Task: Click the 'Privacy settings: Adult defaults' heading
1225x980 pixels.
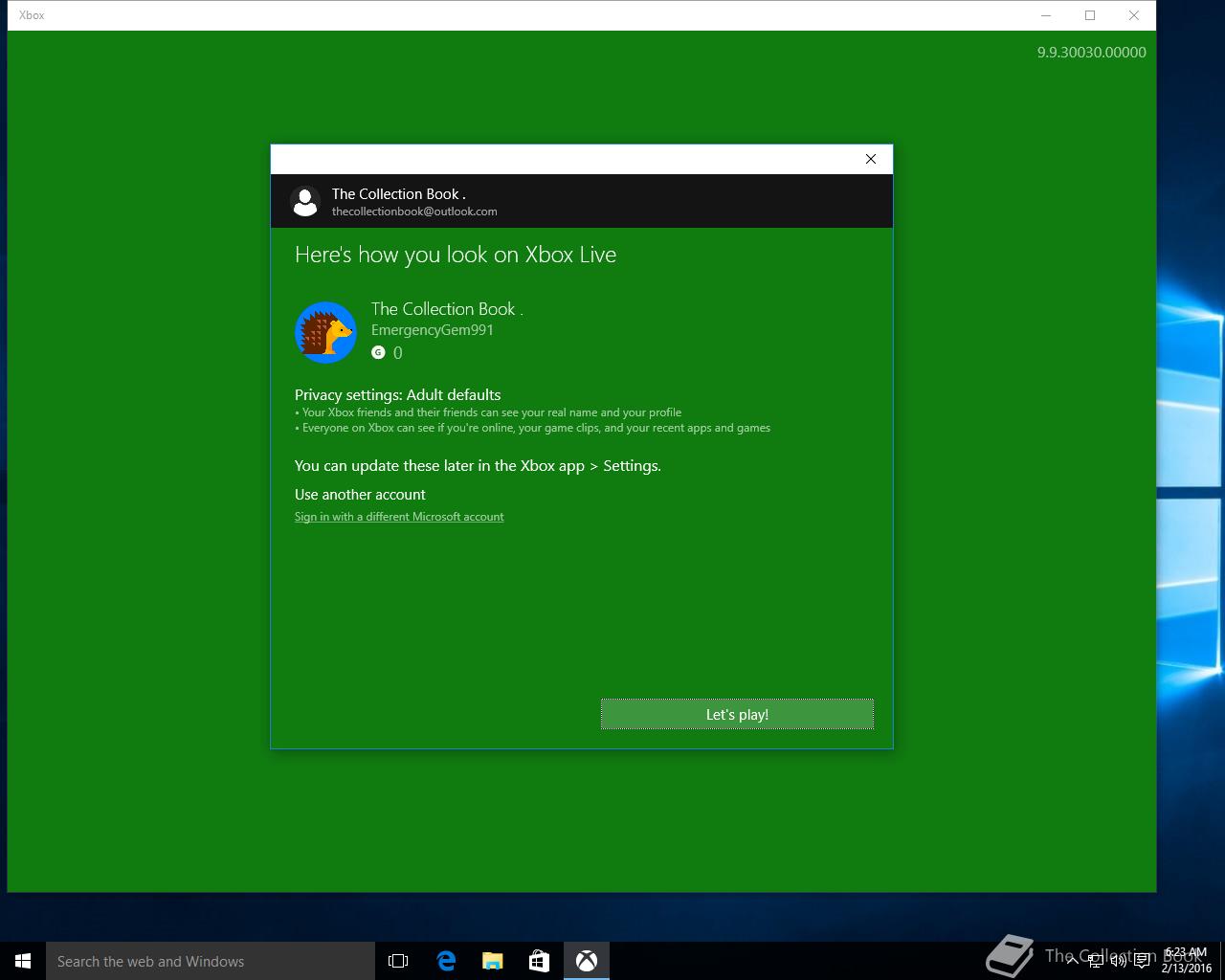Action: click(397, 394)
